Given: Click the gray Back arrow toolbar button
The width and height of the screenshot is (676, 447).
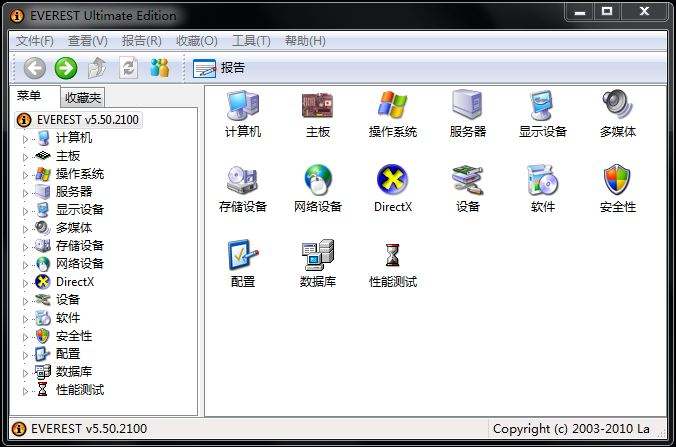Looking at the screenshot, I should [34, 68].
